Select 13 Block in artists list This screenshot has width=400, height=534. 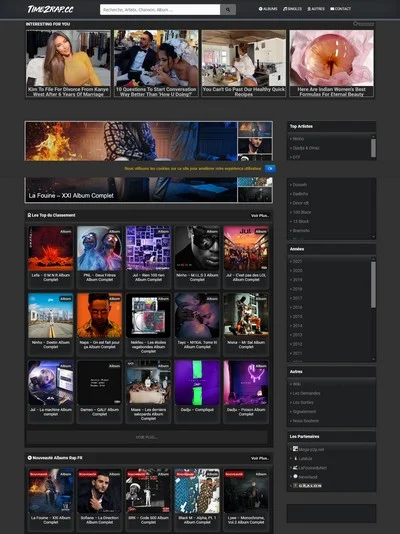(301, 221)
